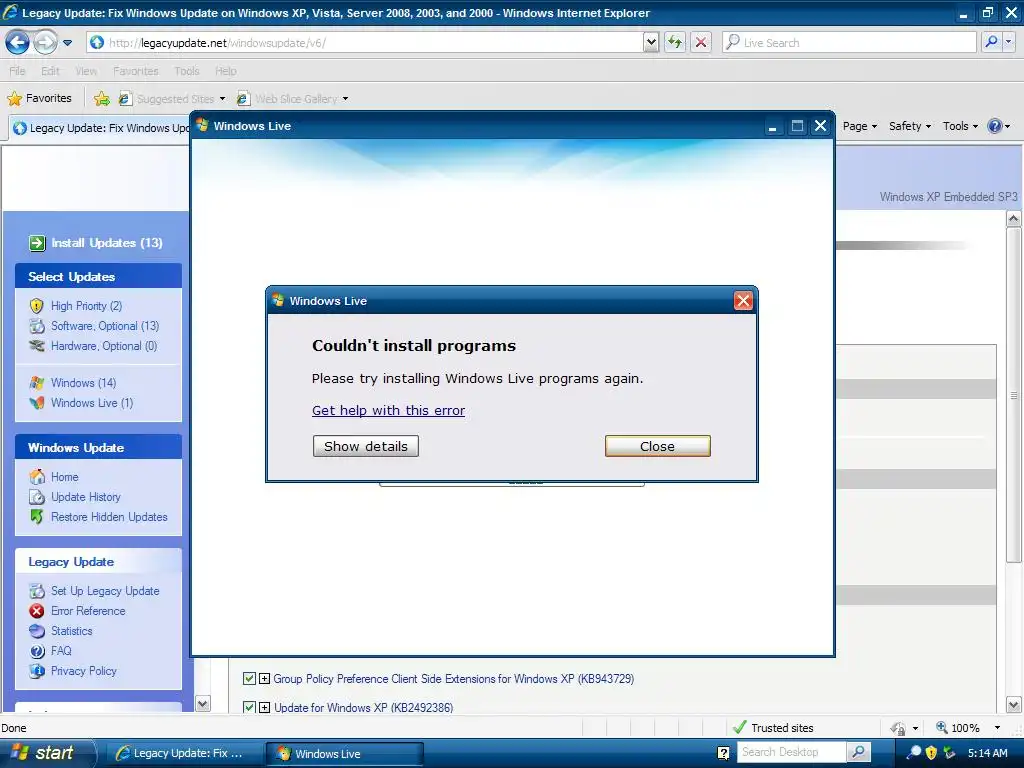Click the Live Search magnifier button
Image resolution: width=1024 pixels, height=768 pixels.
(x=991, y=42)
